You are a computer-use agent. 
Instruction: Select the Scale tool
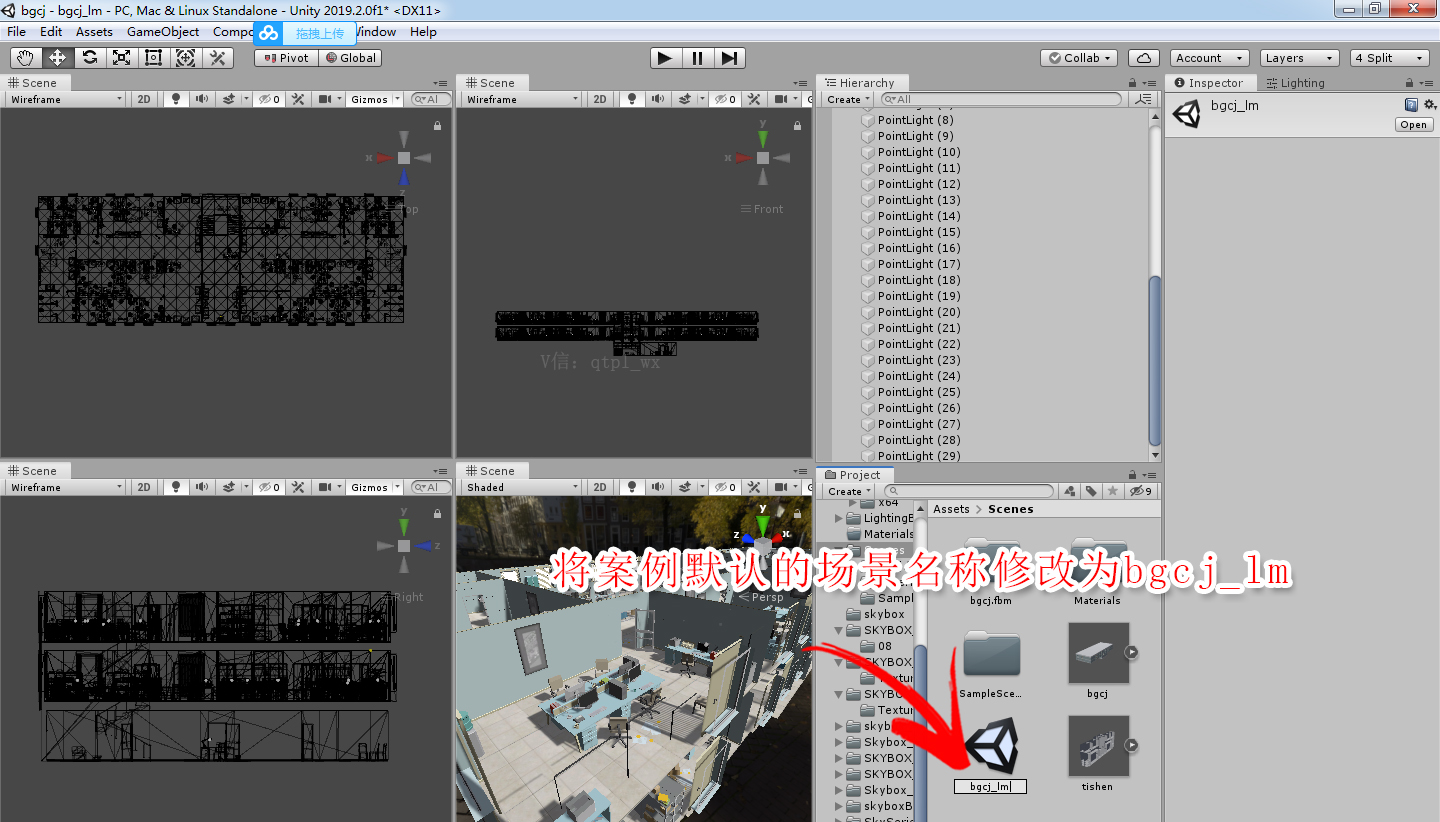point(121,58)
